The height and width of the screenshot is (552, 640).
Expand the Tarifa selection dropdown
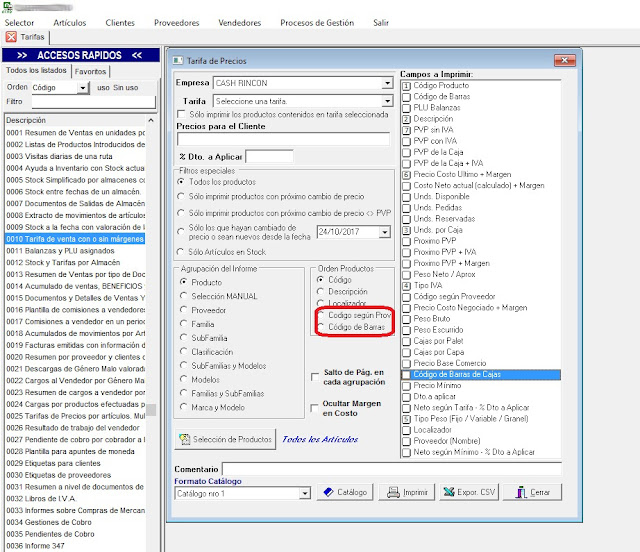[x=385, y=101]
